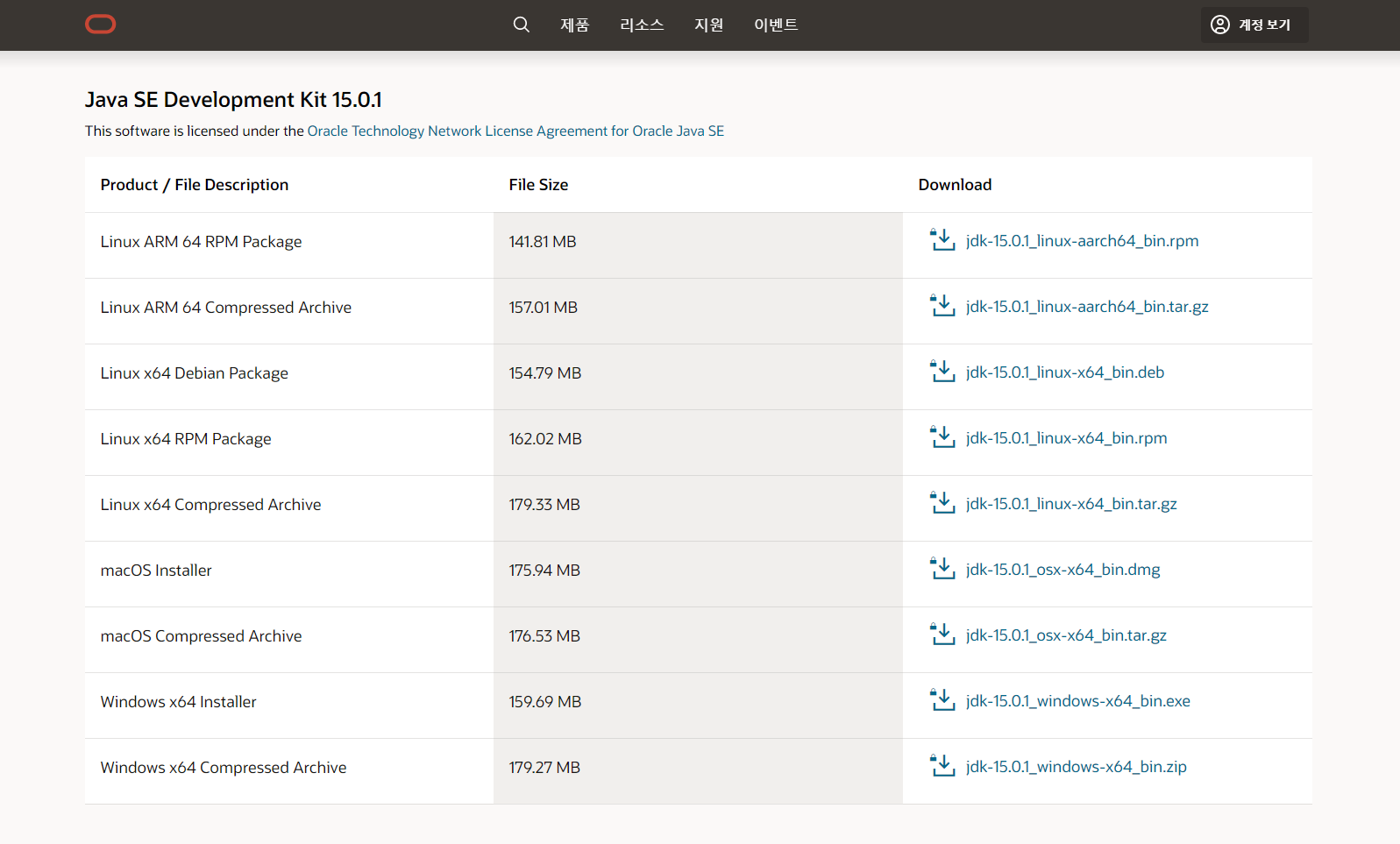1400x844 pixels.
Task: Download jdk-15.0.1_windows-x64_bin.zip link
Action: [1077, 767]
